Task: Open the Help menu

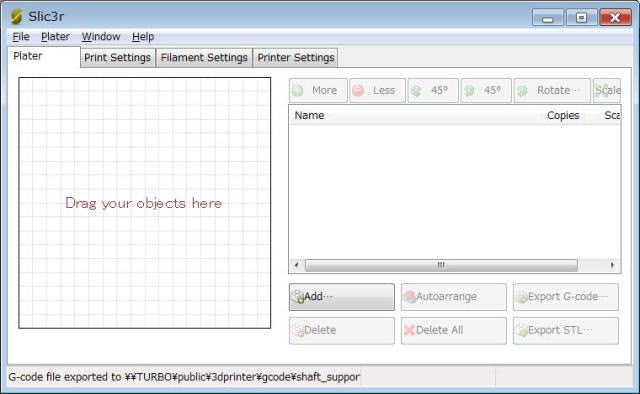Action: click(x=143, y=37)
